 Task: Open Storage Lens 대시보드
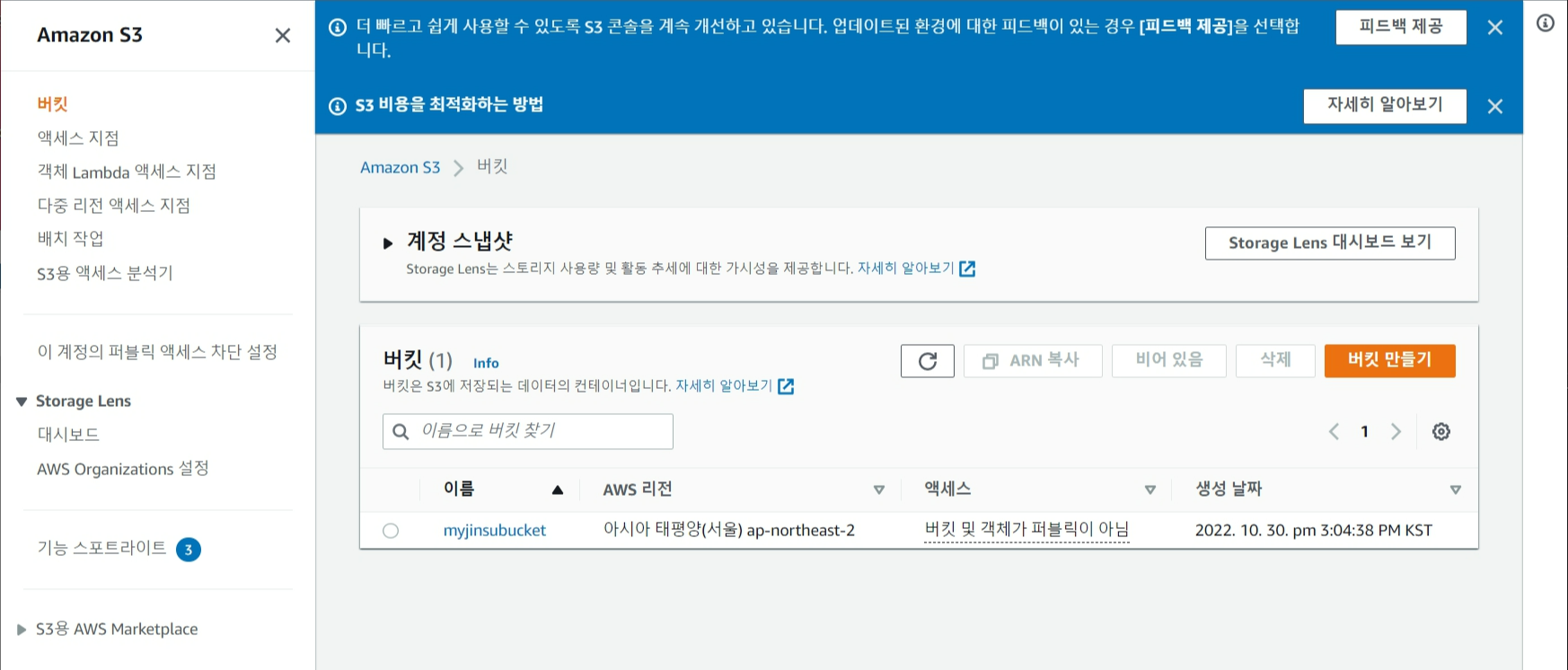pyautogui.click(x=68, y=435)
